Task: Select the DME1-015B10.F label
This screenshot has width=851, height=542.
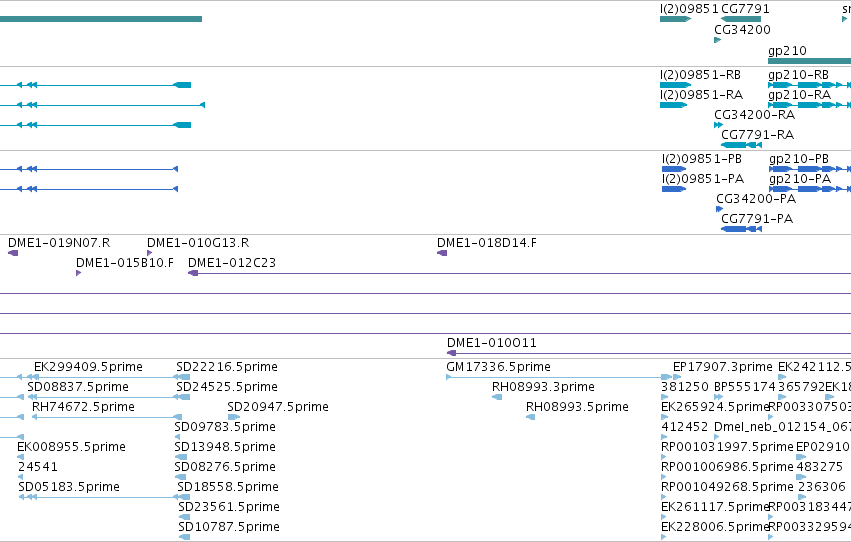Action: click(x=125, y=263)
